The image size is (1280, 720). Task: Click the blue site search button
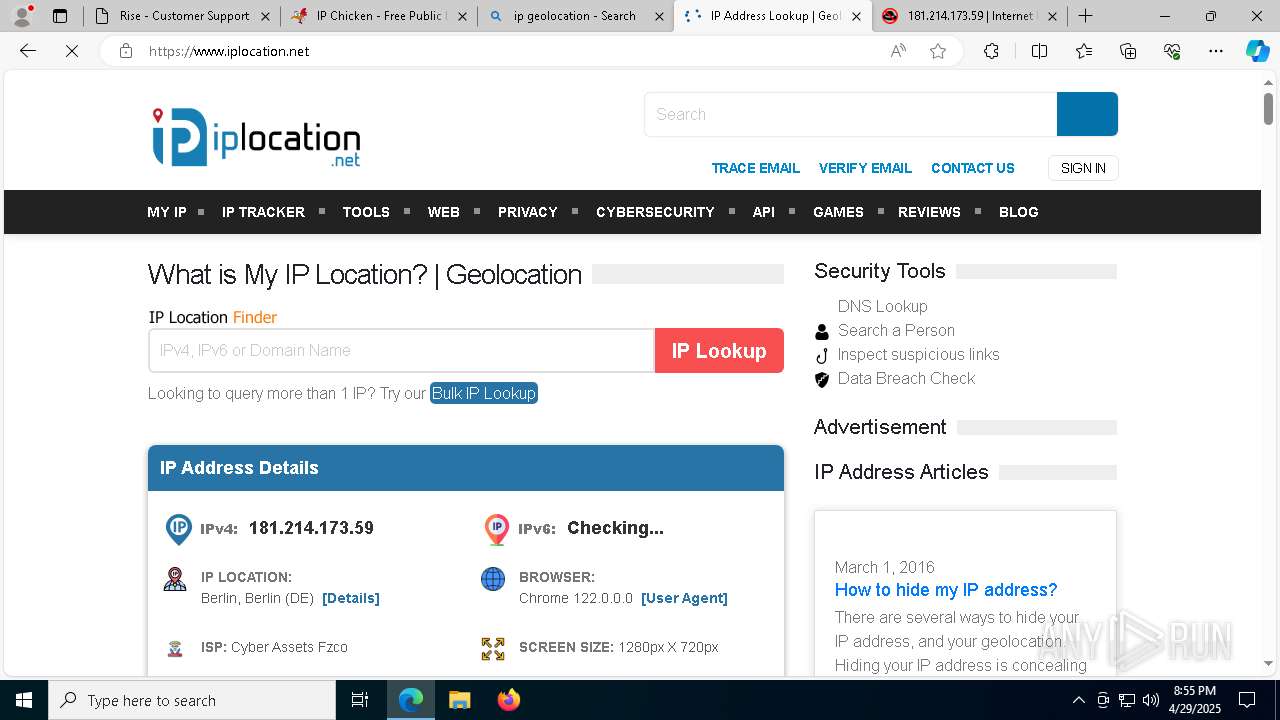point(1087,114)
